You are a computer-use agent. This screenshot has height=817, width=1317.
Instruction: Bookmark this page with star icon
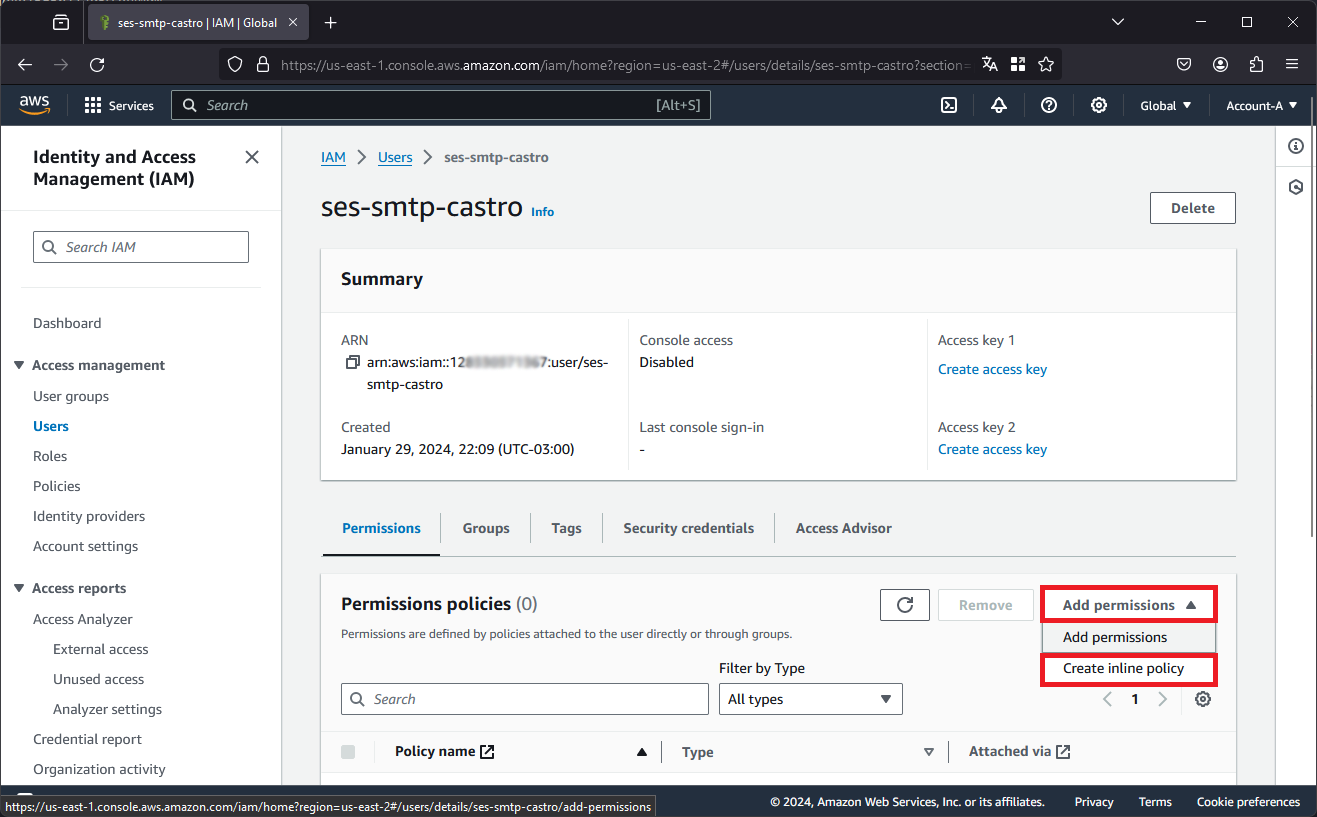coord(1046,64)
